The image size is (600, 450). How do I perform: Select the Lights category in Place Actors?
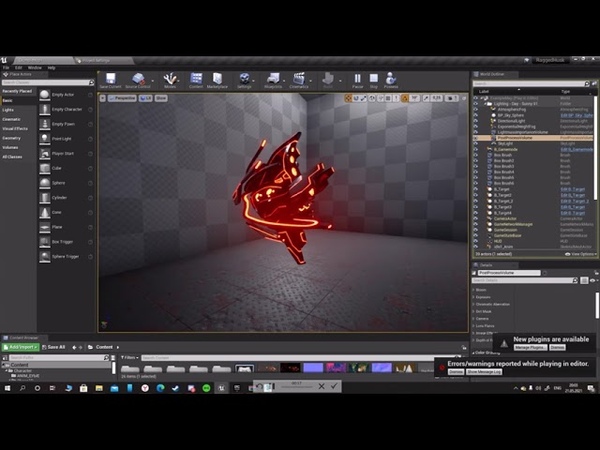[8, 110]
